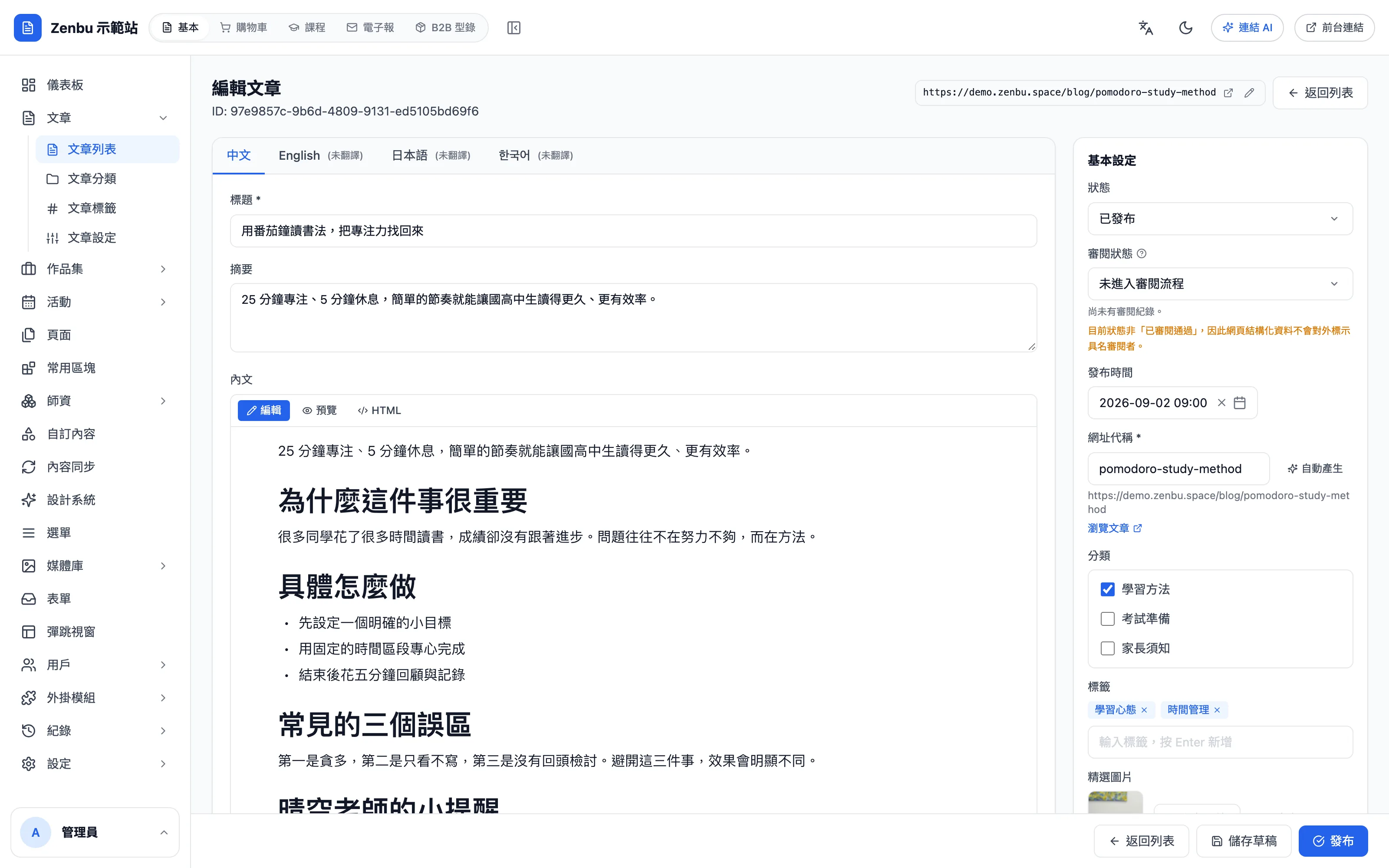Viewport: 1389px width, 868px height.
Task: Select the B2B 型錄 top tab
Action: click(445, 27)
